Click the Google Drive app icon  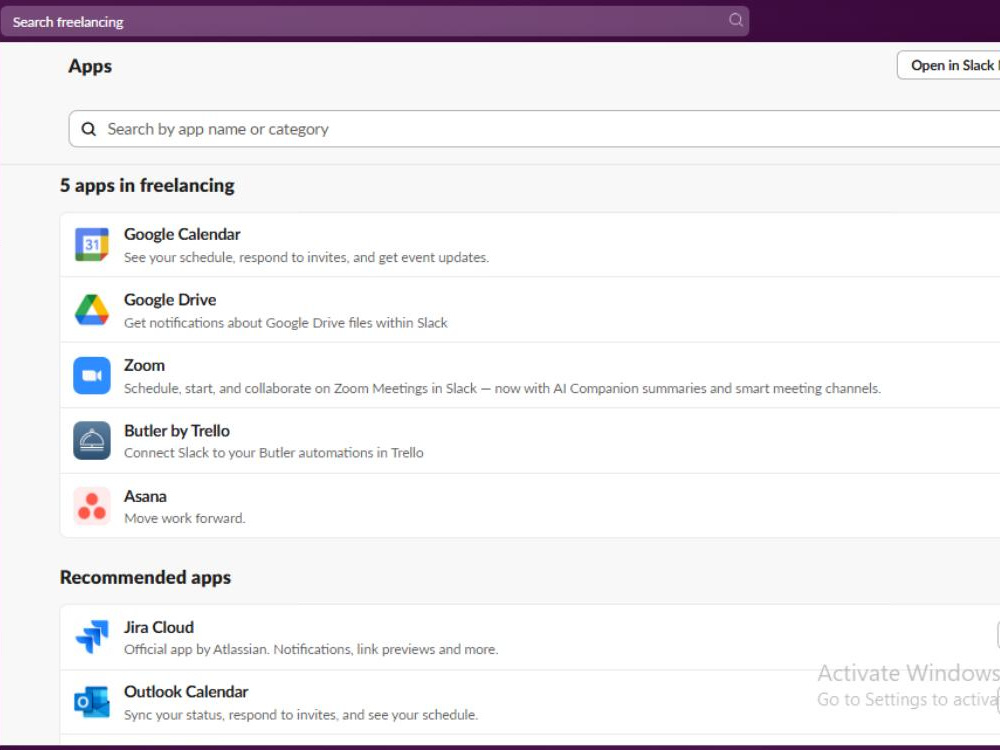92,310
